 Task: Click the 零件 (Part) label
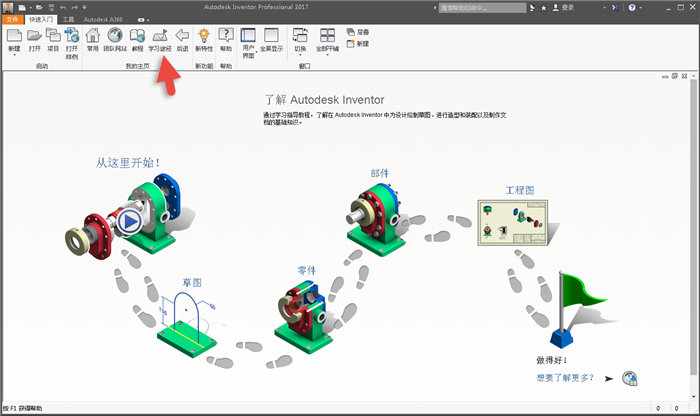pos(307,270)
